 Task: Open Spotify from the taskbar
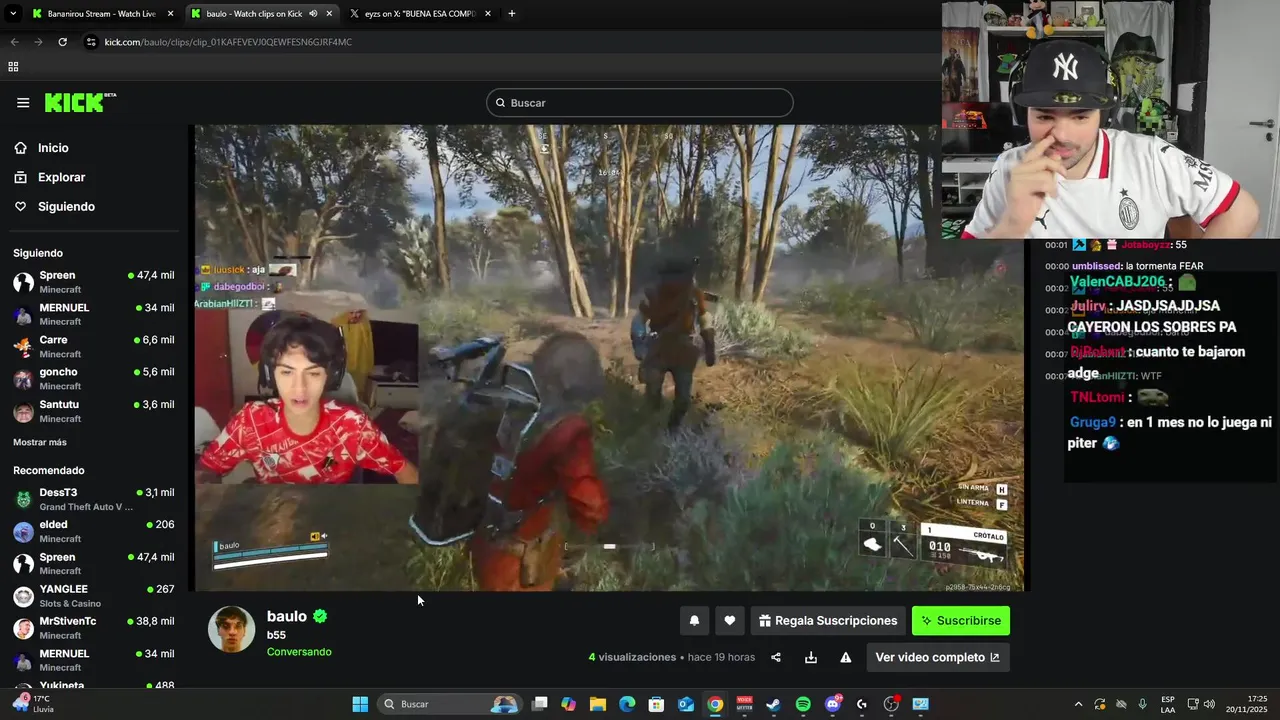point(803,704)
